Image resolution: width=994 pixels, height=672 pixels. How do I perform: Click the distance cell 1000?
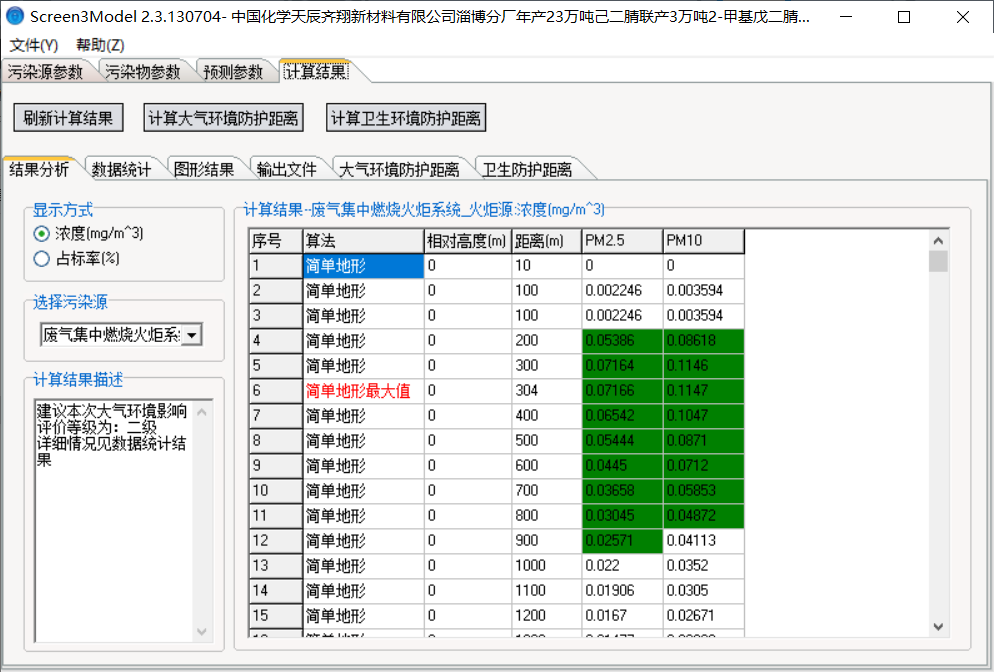[546, 565]
